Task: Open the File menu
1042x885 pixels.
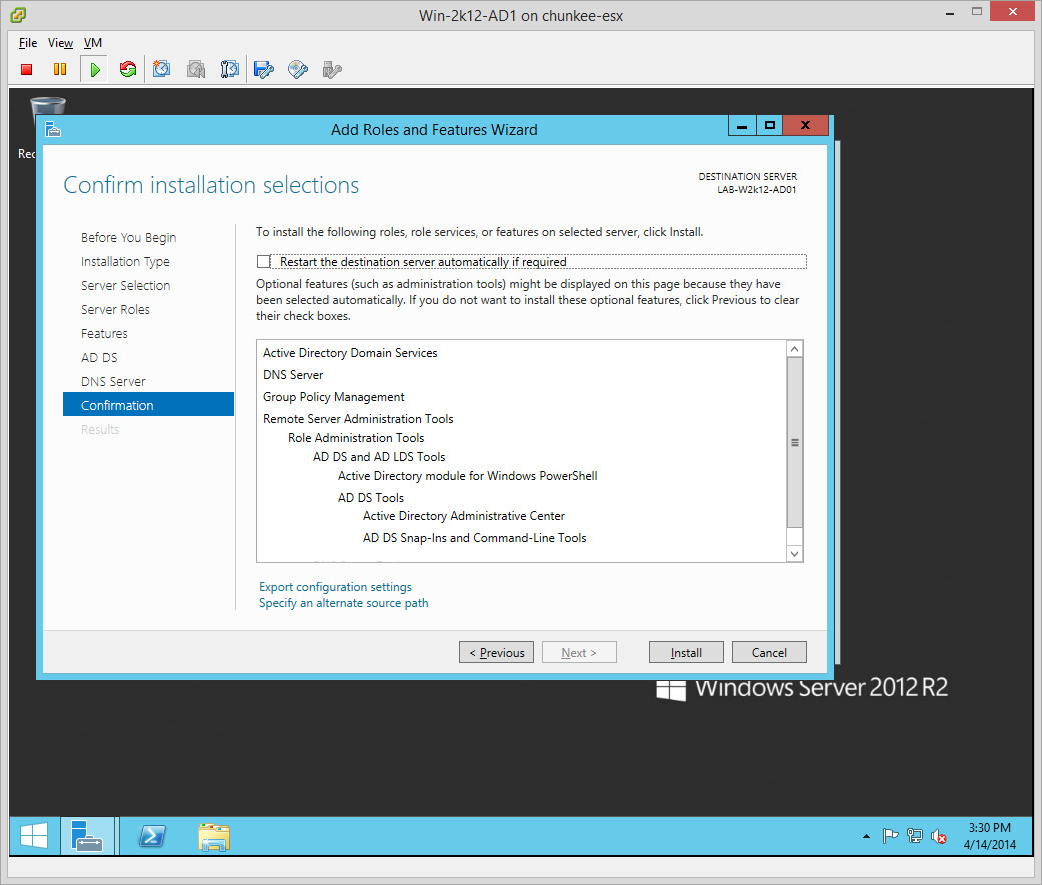Action: (28, 43)
